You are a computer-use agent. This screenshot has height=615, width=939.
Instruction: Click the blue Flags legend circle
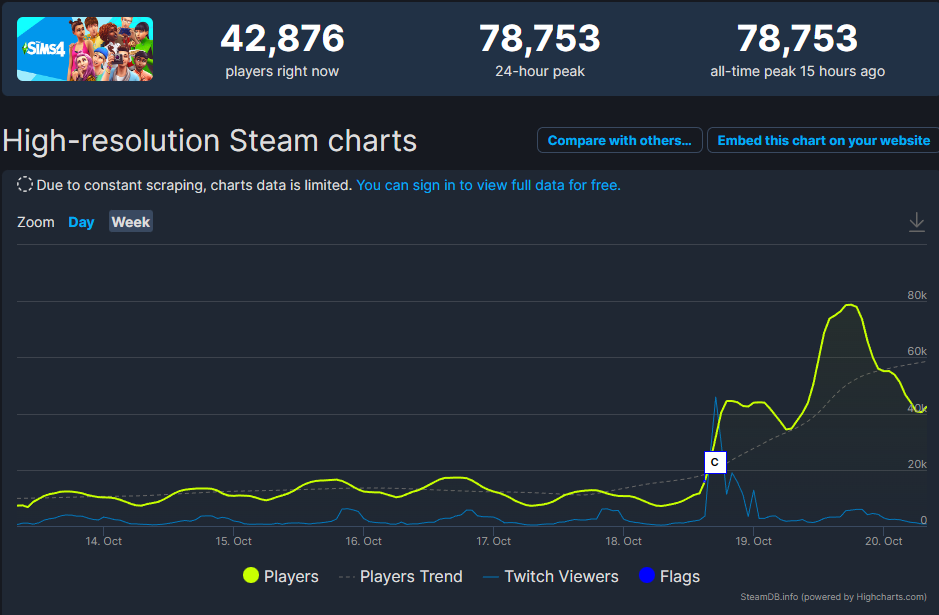point(646,576)
